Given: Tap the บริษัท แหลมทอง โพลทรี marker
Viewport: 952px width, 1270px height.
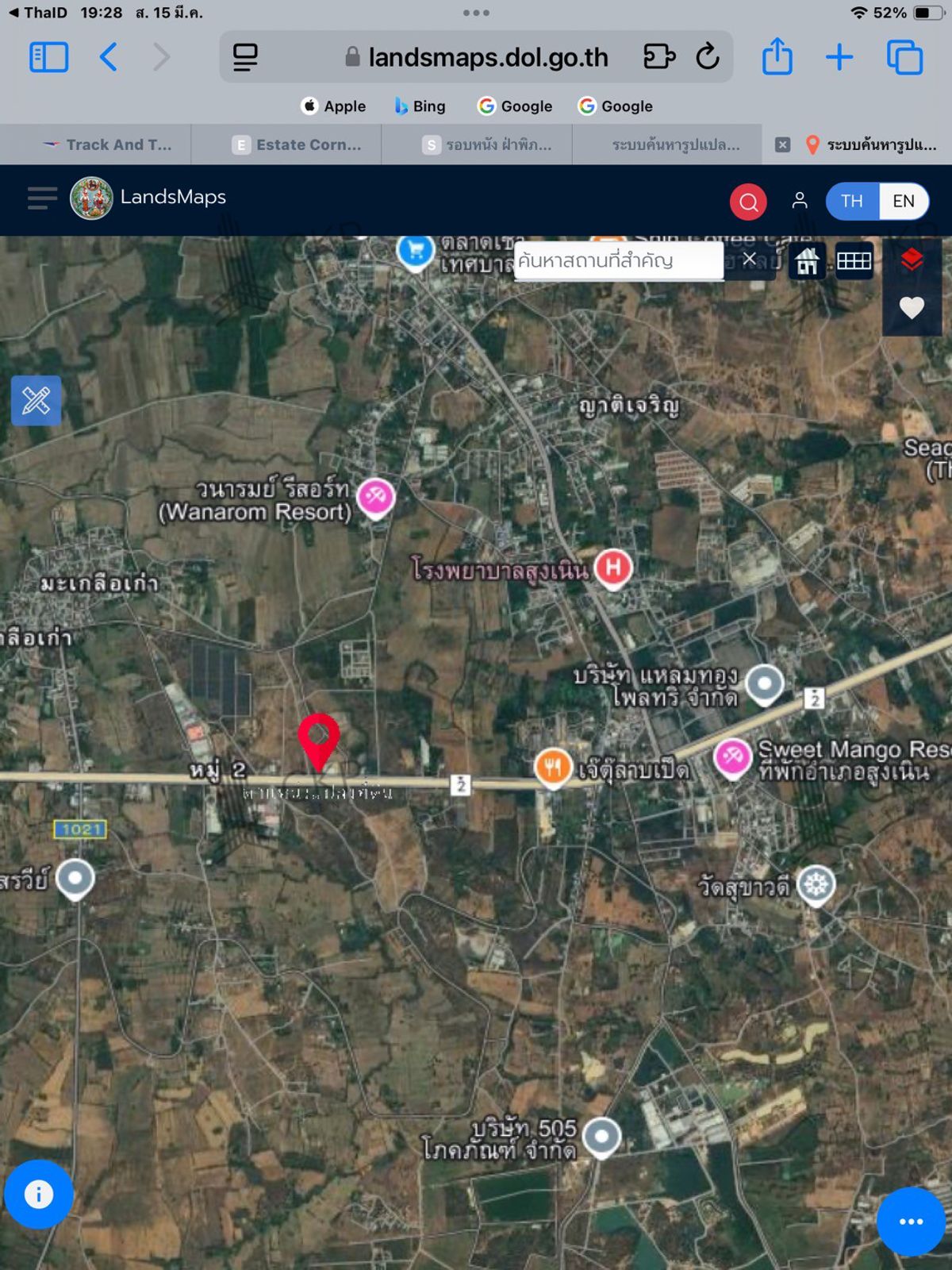Looking at the screenshot, I should coord(765,686).
